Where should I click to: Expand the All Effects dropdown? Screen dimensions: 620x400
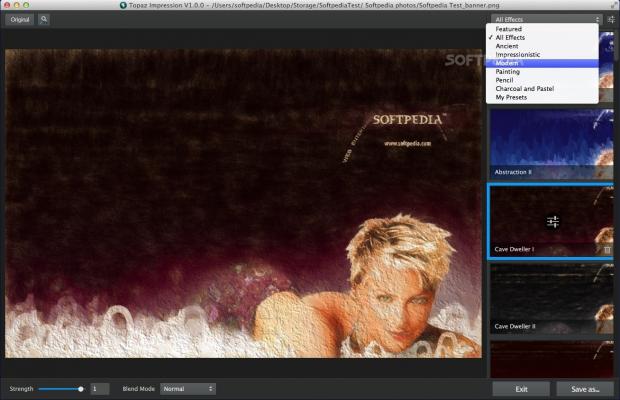point(547,19)
